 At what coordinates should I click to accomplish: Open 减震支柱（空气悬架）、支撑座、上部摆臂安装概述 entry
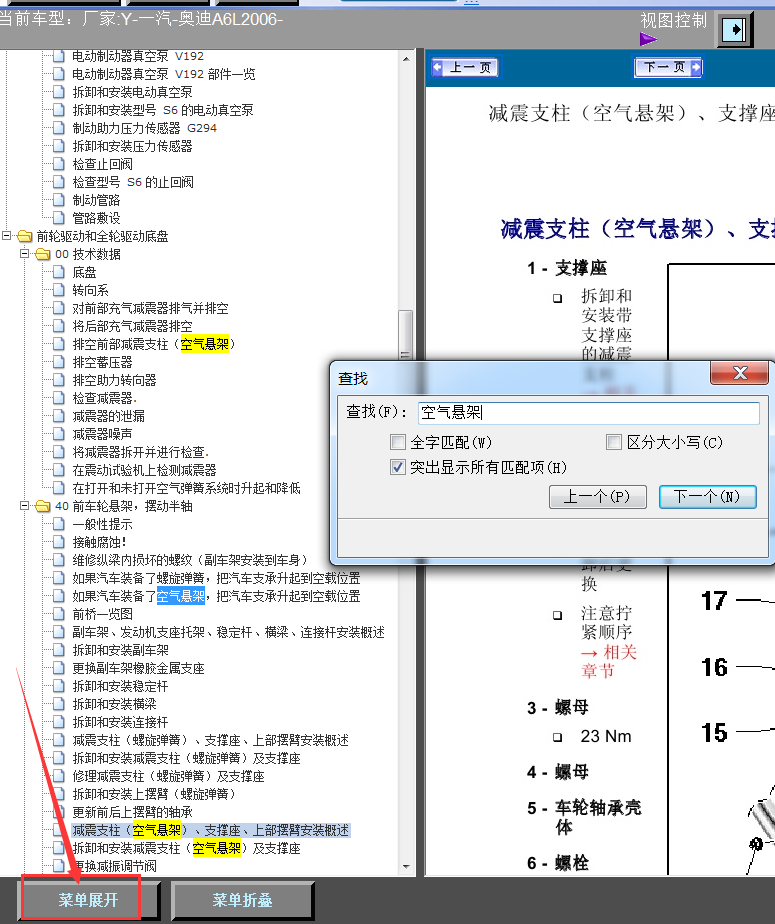(210, 830)
